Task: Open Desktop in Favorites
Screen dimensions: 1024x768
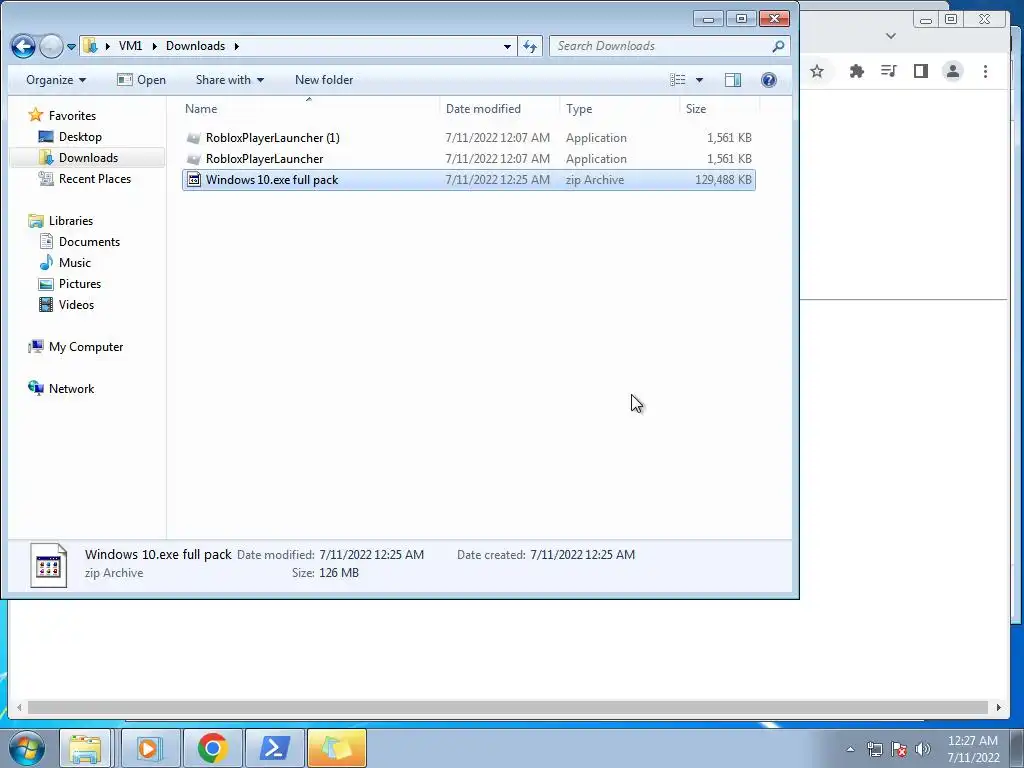Action: click(x=80, y=136)
